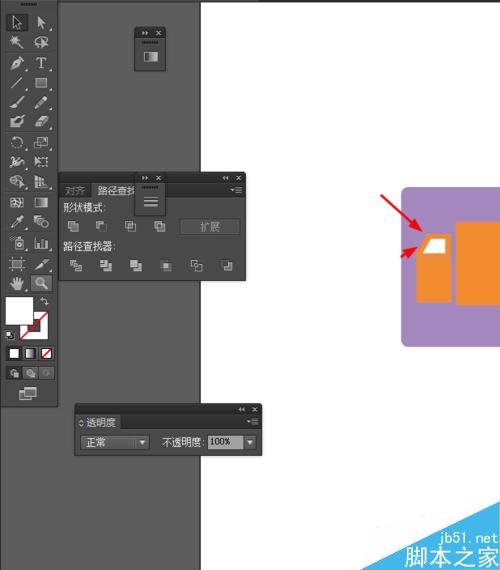This screenshot has height=570, width=500.
Task: Enable Draw Behind mode
Action: click(31, 373)
